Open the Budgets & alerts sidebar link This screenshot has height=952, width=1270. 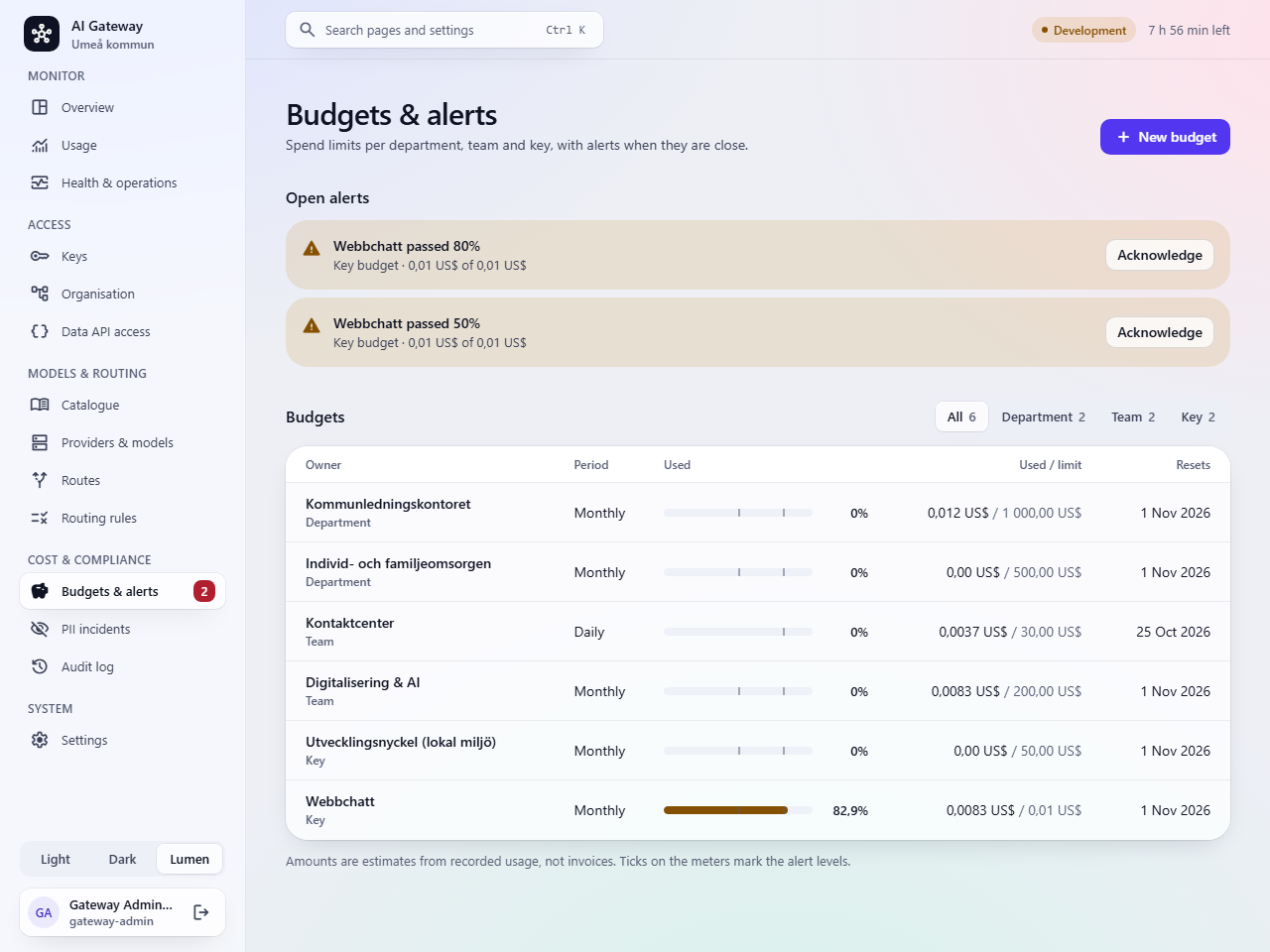point(123,591)
